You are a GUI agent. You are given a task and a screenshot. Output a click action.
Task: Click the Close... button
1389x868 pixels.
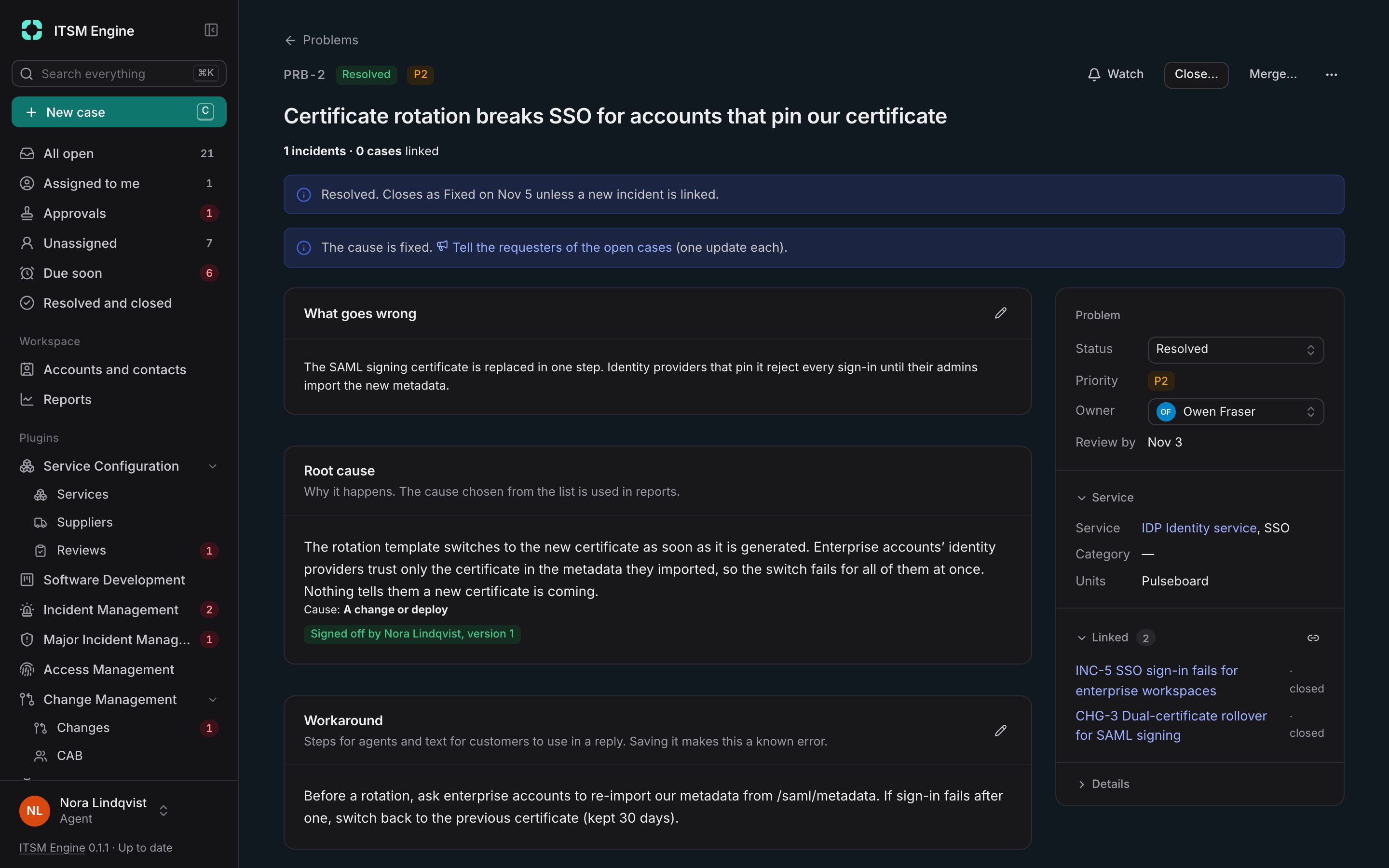(1196, 75)
